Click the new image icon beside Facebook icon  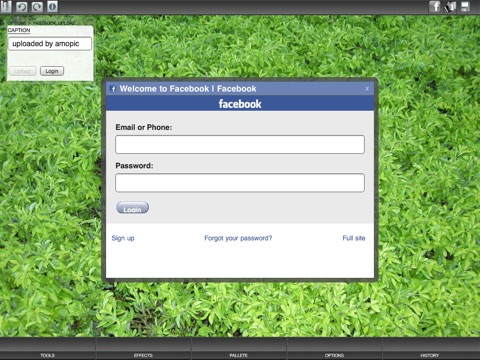(x=450, y=7)
